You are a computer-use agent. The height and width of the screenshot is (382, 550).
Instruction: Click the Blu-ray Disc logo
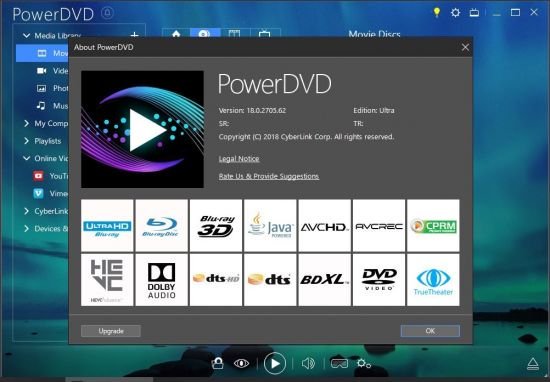161,226
